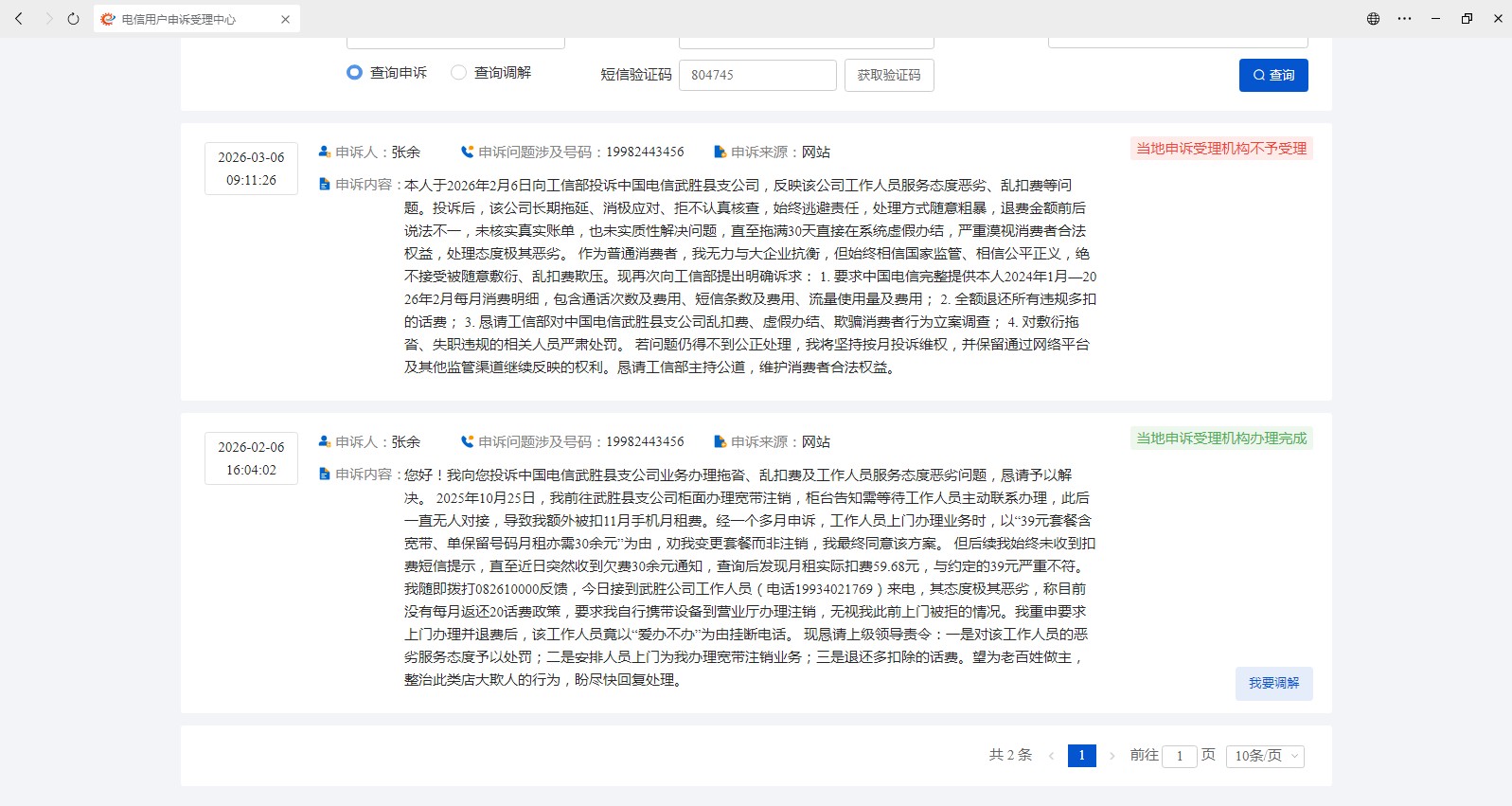Click the go-to page number input box
The image size is (1512, 806).
(1180, 756)
